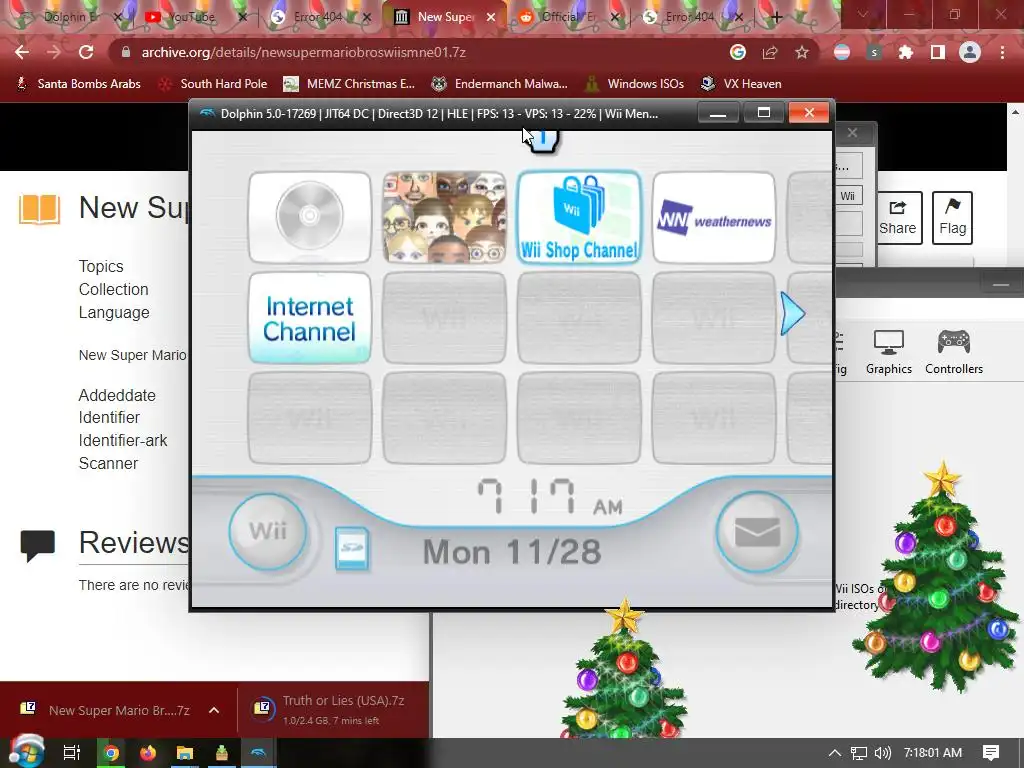Open Chrome extensions puzzle icon
The height and width of the screenshot is (768, 1024).
point(906,52)
